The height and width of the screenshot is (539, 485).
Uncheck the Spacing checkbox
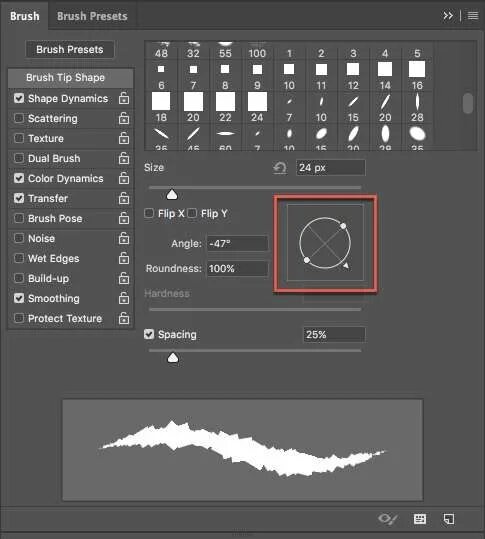(x=149, y=334)
